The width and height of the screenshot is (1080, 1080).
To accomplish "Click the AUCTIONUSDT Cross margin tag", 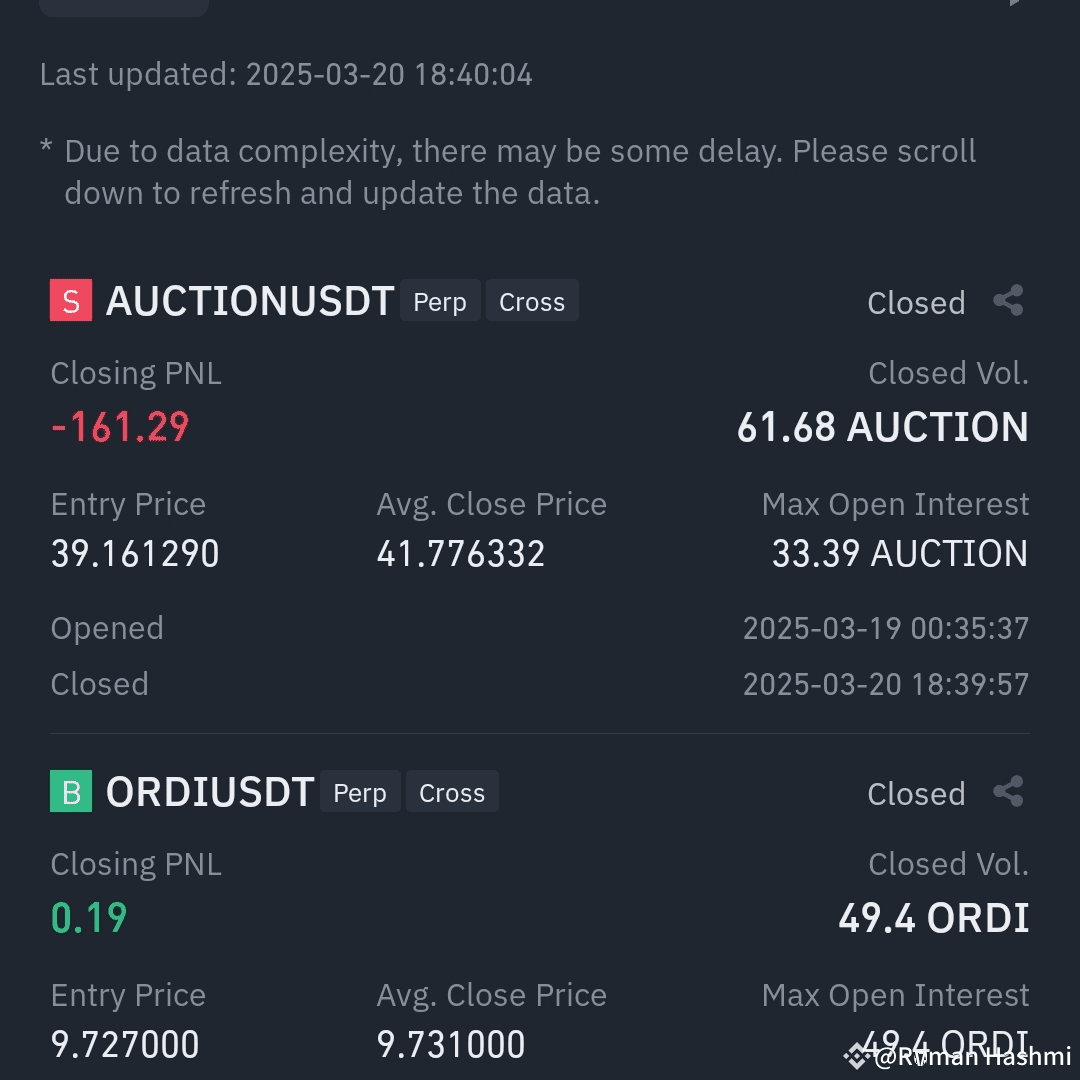I will click(x=532, y=300).
